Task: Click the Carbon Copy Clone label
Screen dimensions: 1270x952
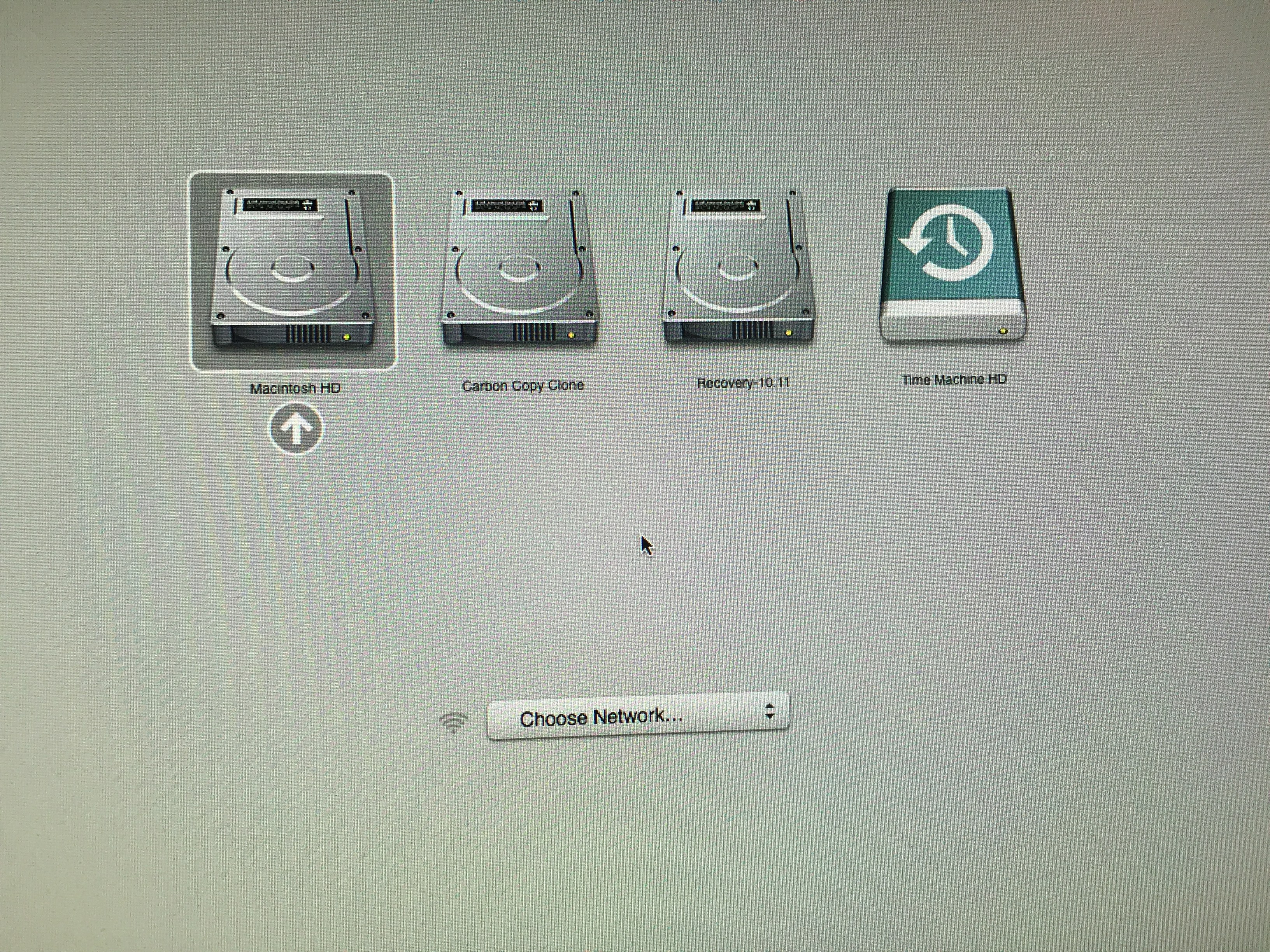Action: tap(523, 386)
